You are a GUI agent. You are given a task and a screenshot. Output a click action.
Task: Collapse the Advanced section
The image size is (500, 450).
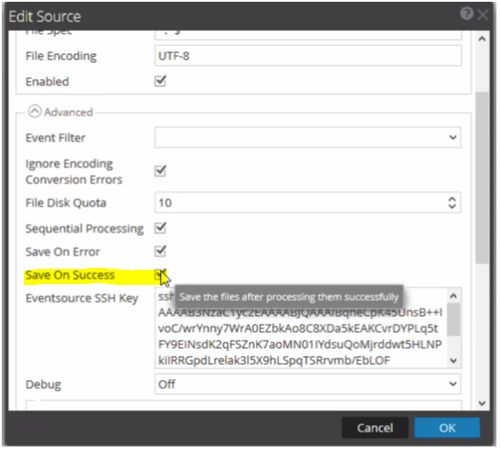pyautogui.click(x=35, y=112)
